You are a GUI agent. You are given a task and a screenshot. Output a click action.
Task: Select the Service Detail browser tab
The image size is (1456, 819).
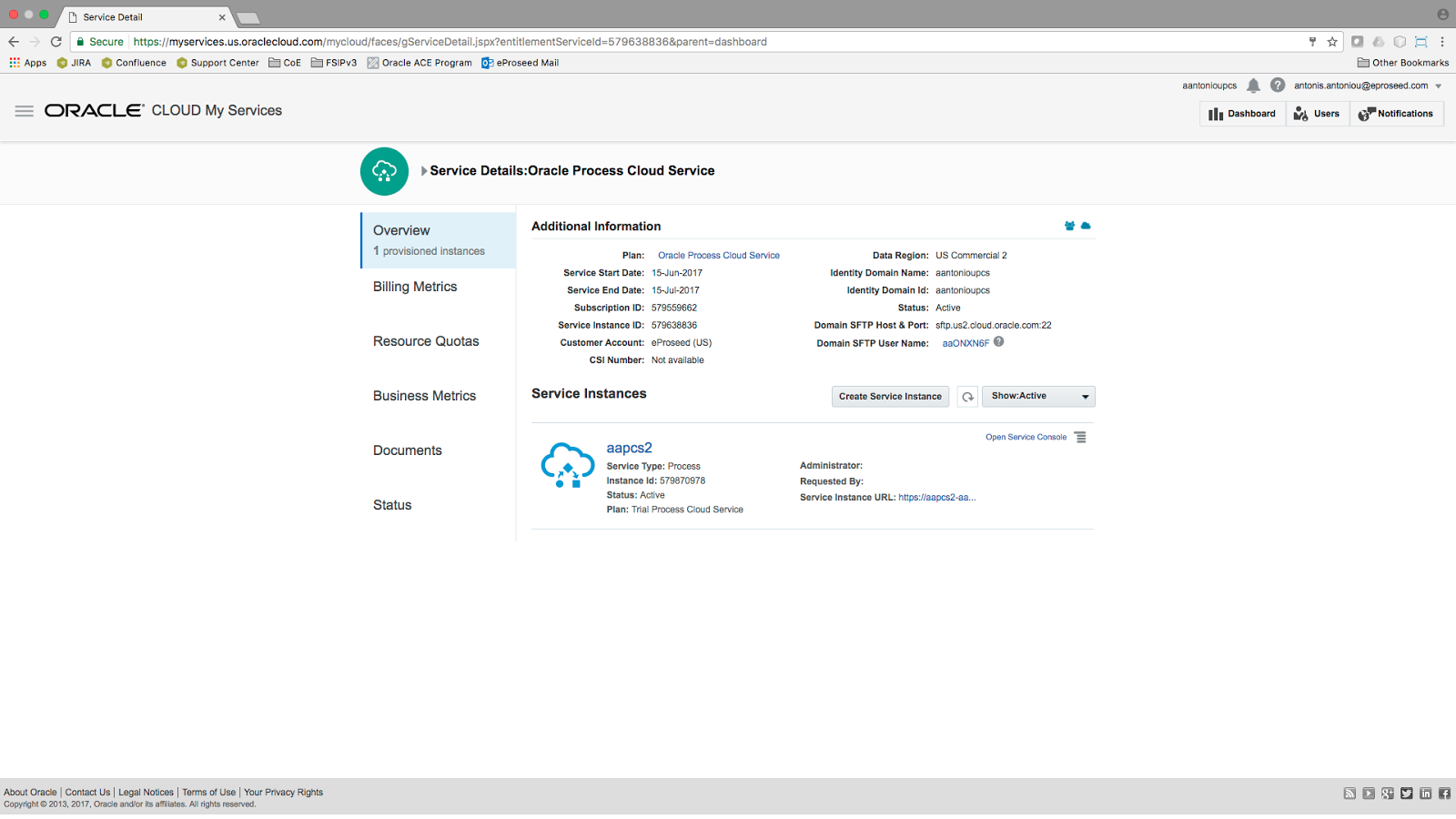(146, 16)
